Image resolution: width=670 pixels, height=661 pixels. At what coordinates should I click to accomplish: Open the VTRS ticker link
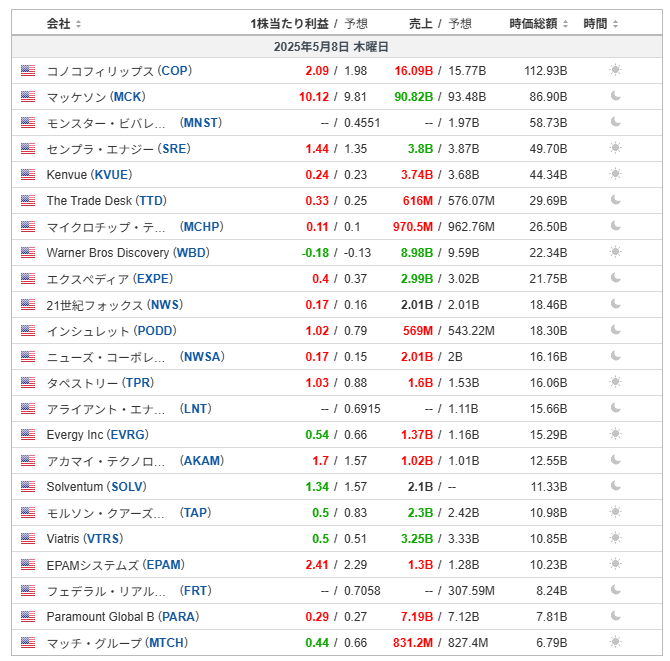click(x=103, y=538)
